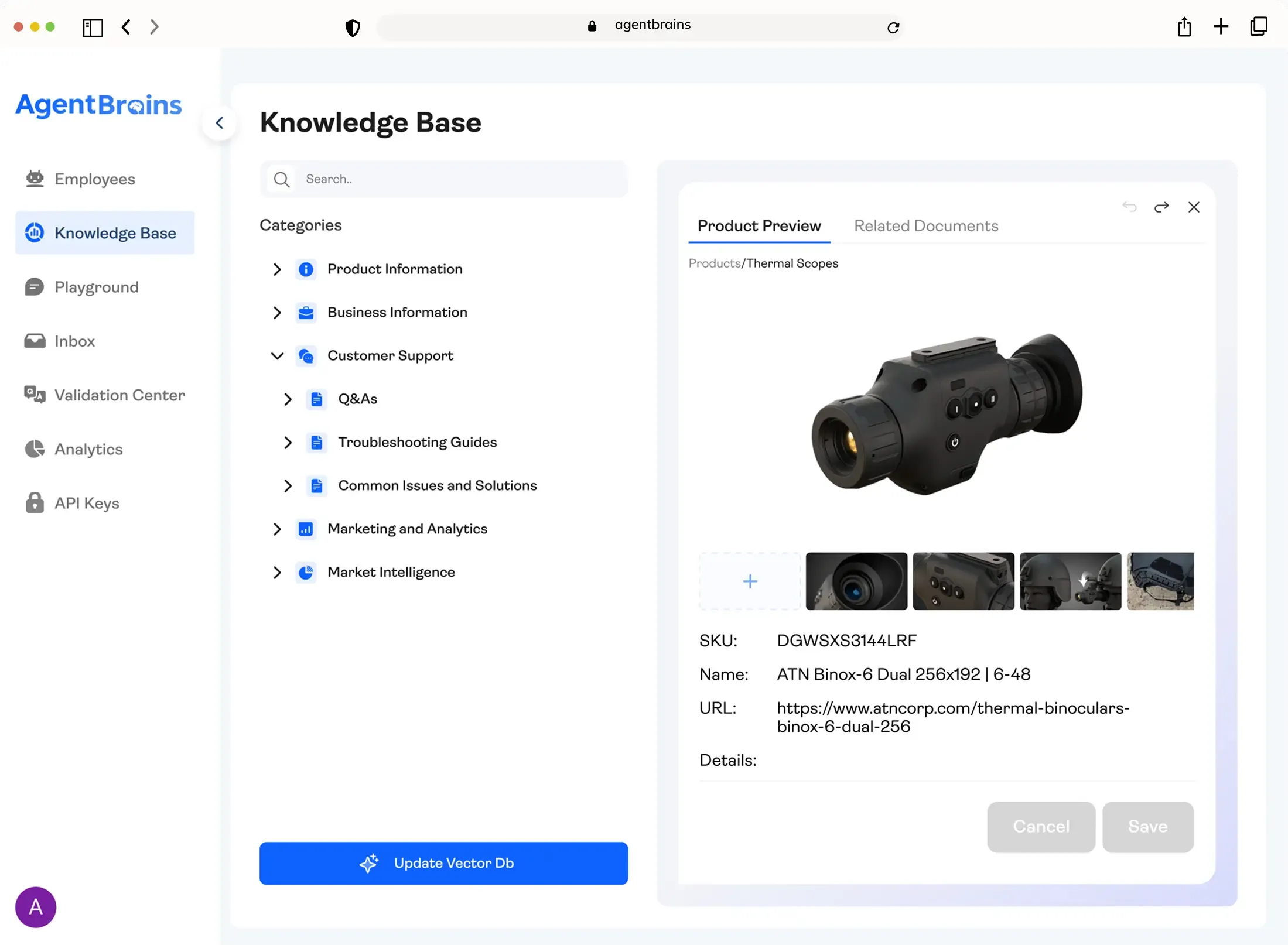Click the AgentBrains logo
1288x945 pixels.
(98, 105)
